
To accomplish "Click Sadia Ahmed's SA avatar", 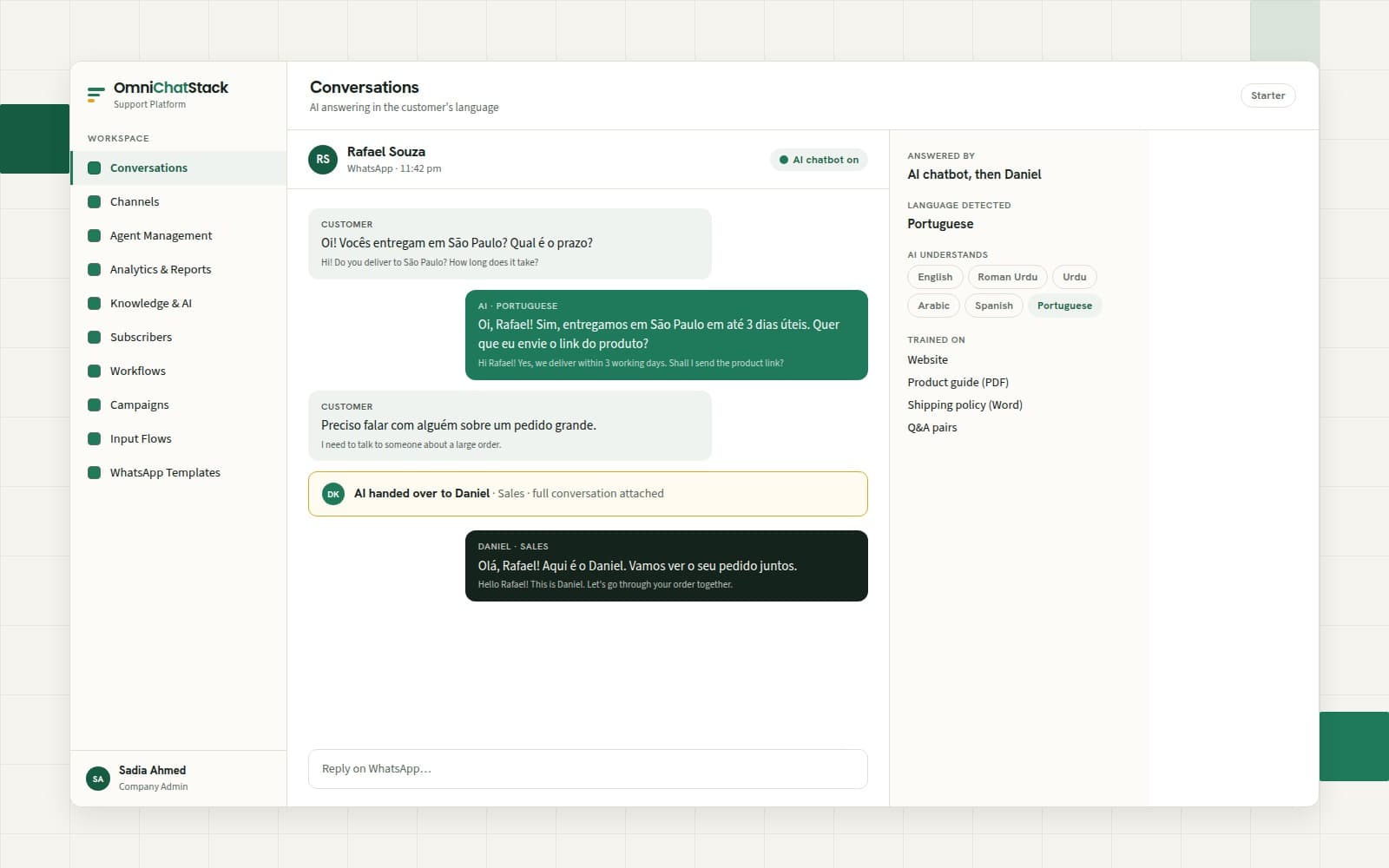I will [x=98, y=779].
